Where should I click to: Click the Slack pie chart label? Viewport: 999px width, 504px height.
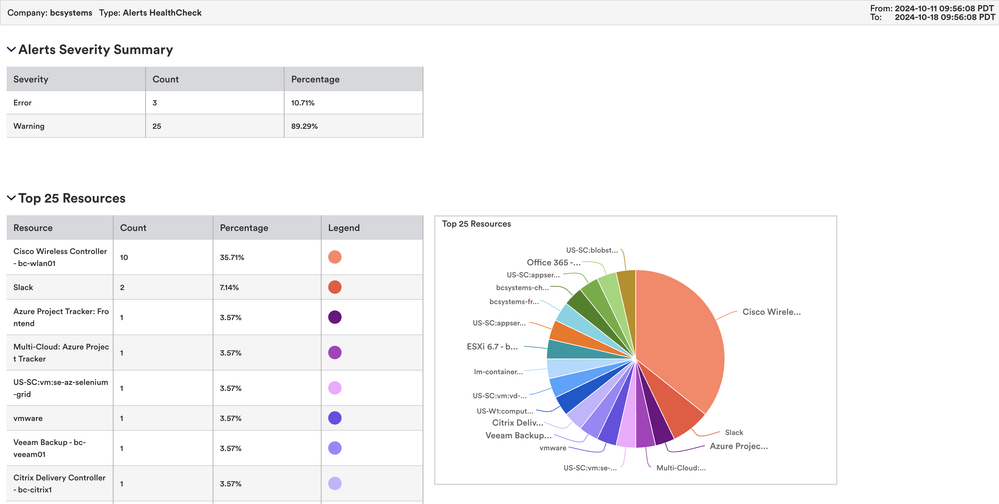[734, 432]
